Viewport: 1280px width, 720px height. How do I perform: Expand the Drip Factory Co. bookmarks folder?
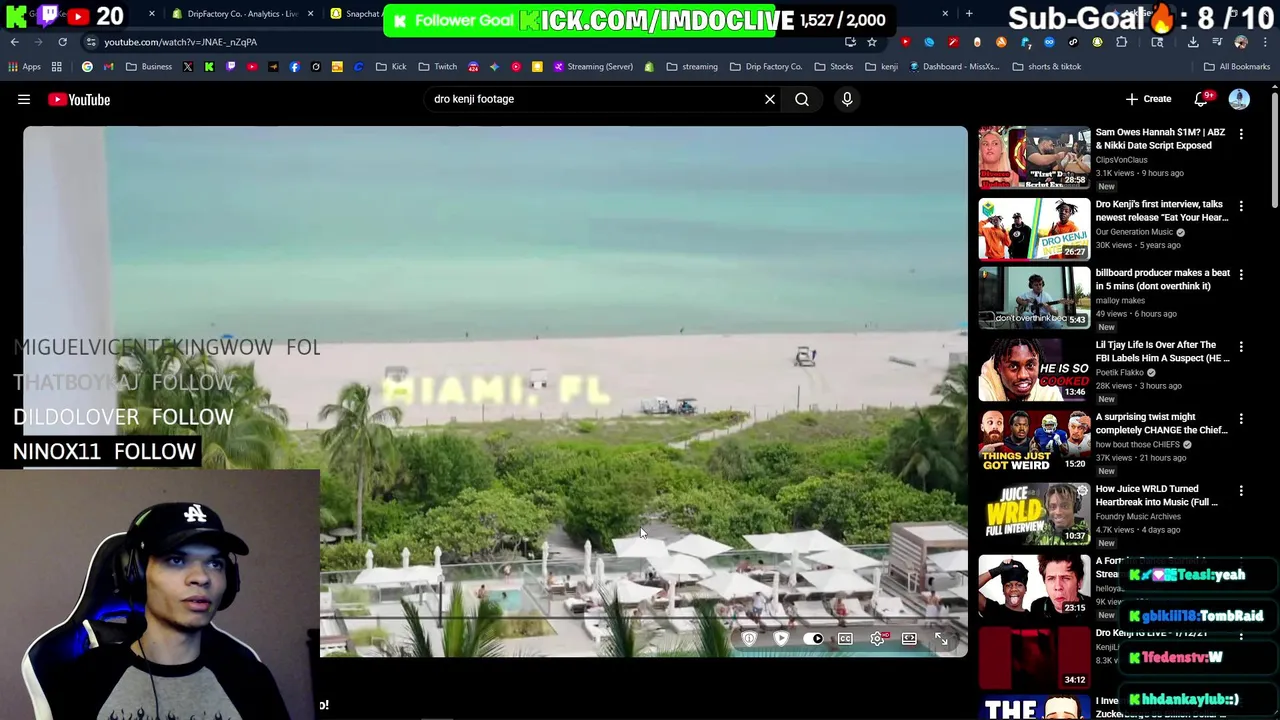click(x=766, y=67)
